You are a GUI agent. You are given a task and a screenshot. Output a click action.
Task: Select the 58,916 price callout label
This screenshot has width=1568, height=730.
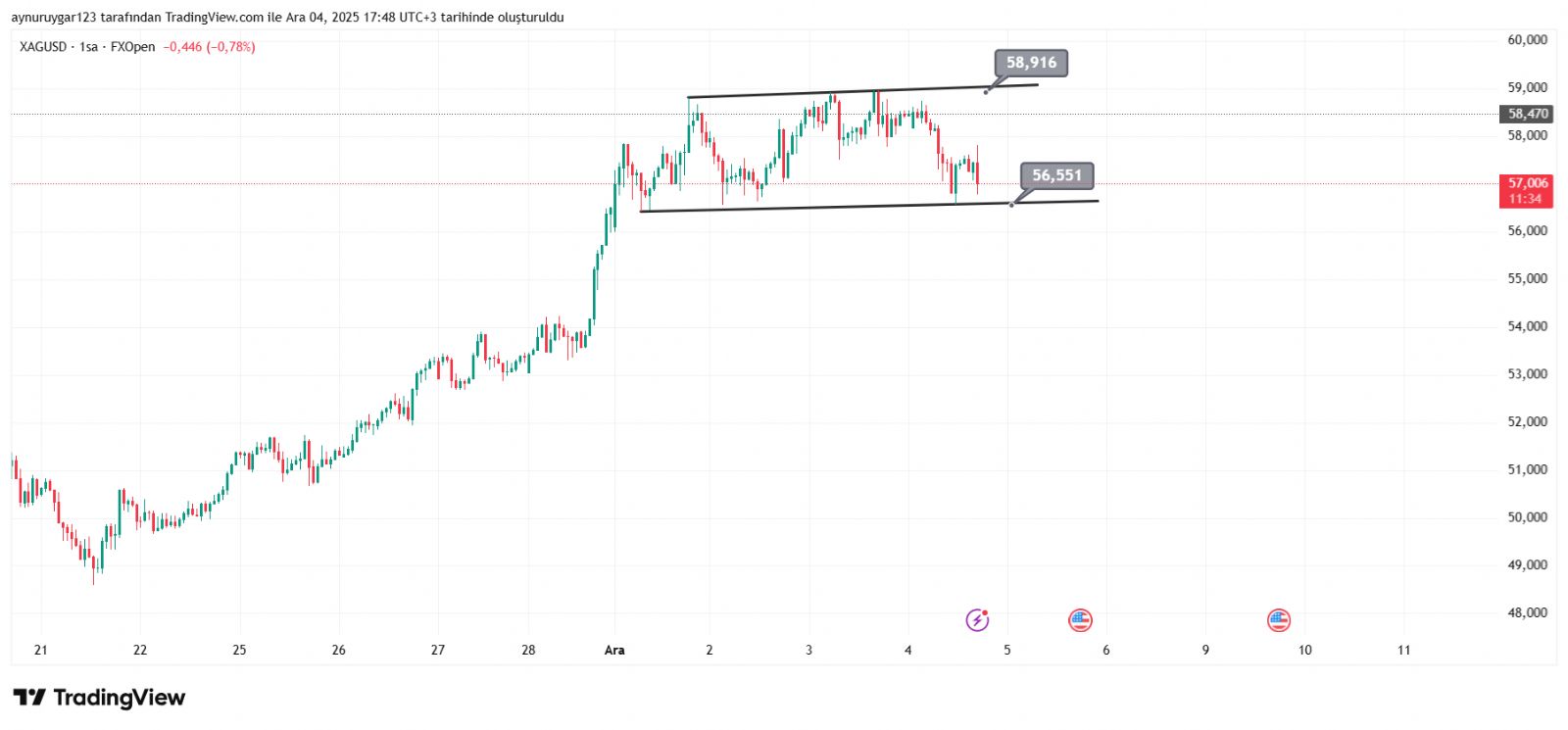(1031, 63)
